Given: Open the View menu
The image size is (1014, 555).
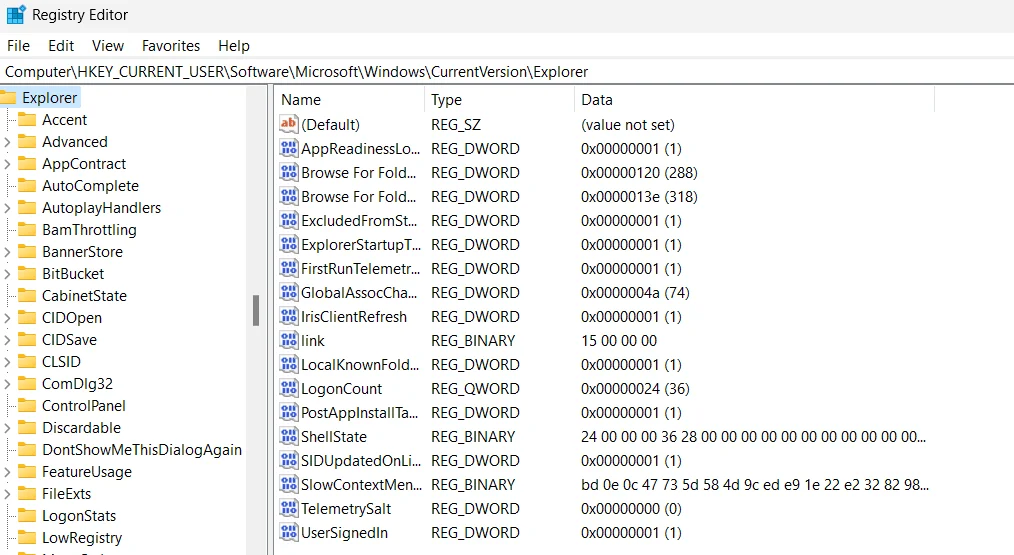Looking at the screenshot, I should [108, 46].
